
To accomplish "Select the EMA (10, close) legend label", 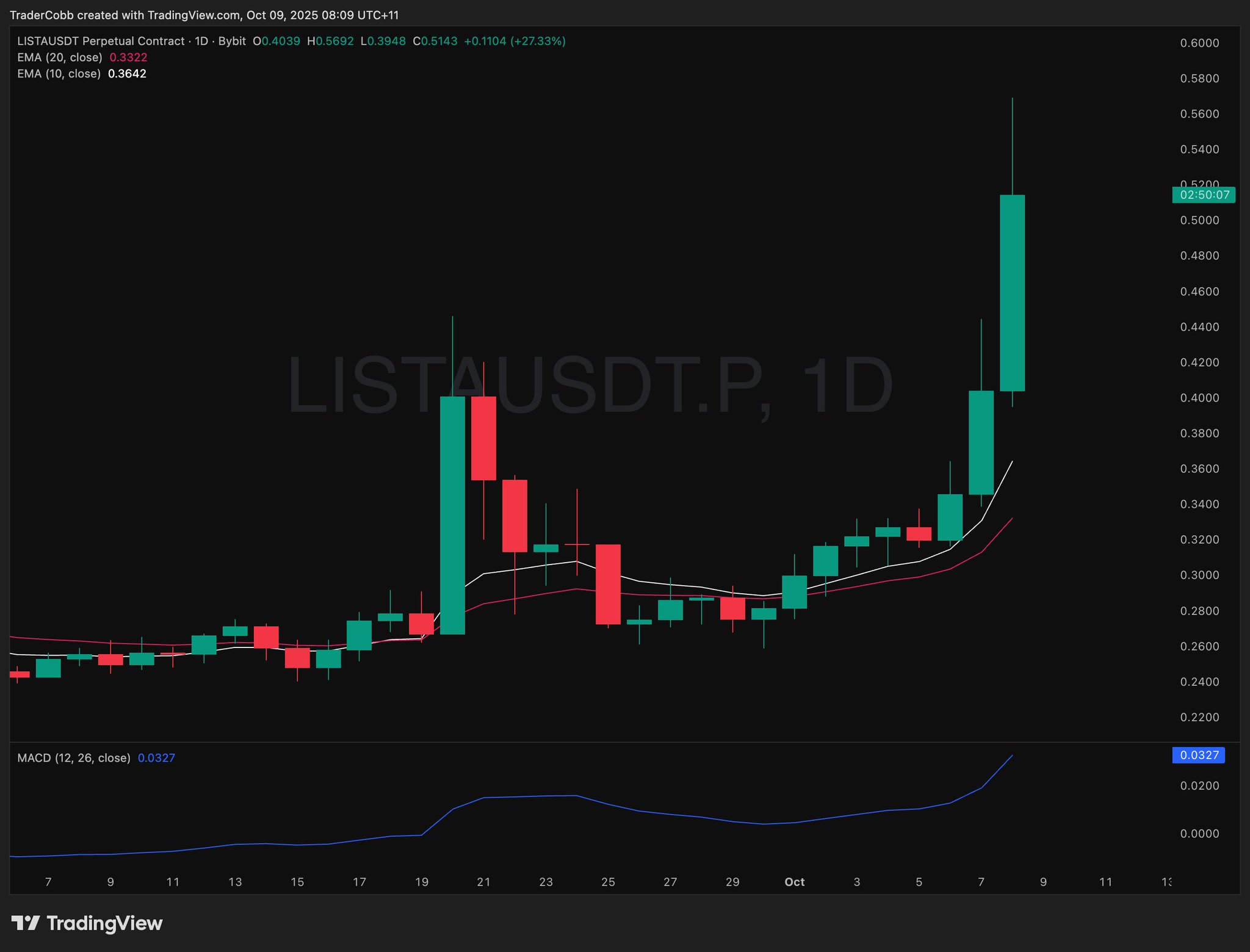I will (59, 74).
